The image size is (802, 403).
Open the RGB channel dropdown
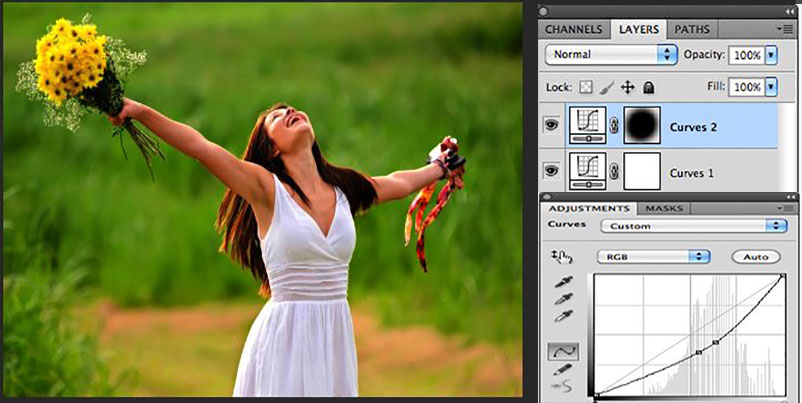click(x=653, y=257)
